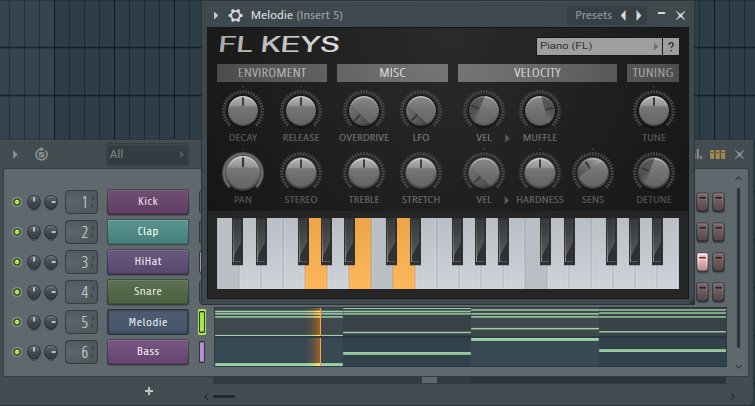
Task: Click the lower VEL knob
Action: point(484,172)
